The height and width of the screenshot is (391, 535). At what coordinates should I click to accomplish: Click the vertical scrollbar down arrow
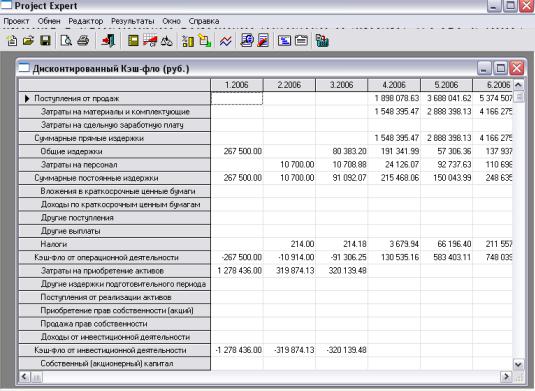(x=518, y=364)
